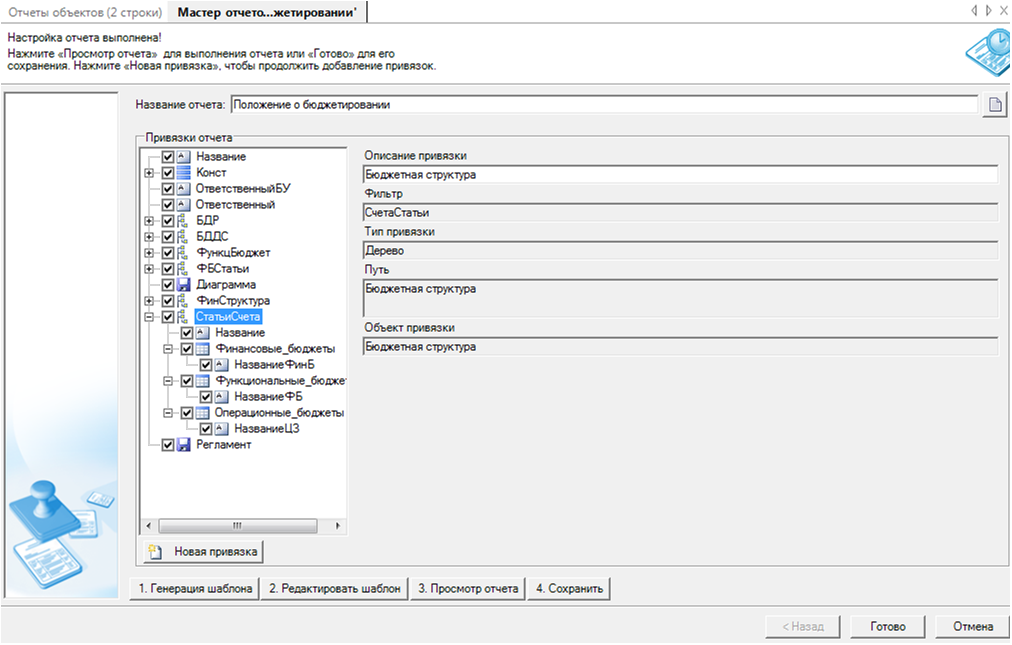Toggle the ФункцБюджет checkbox
The image size is (1012, 645).
tap(167, 253)
